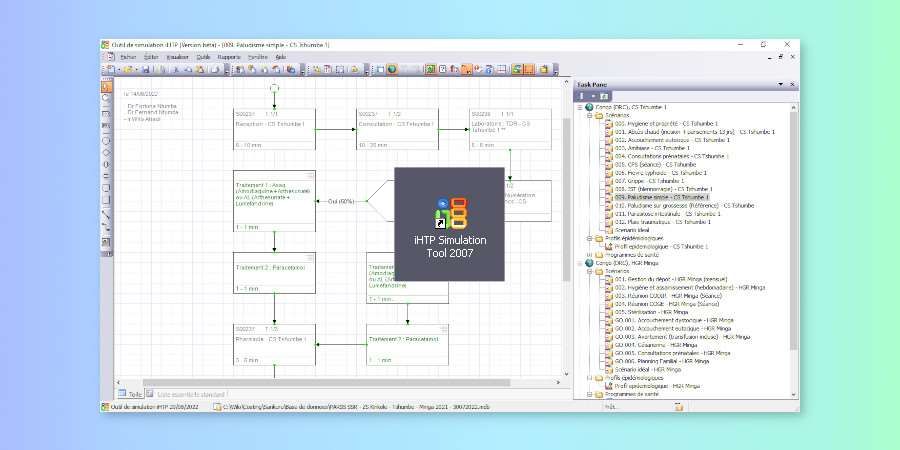Switch to the Toile tab
The height and width of the screenshot is (450, 900).
coord(130,394)
